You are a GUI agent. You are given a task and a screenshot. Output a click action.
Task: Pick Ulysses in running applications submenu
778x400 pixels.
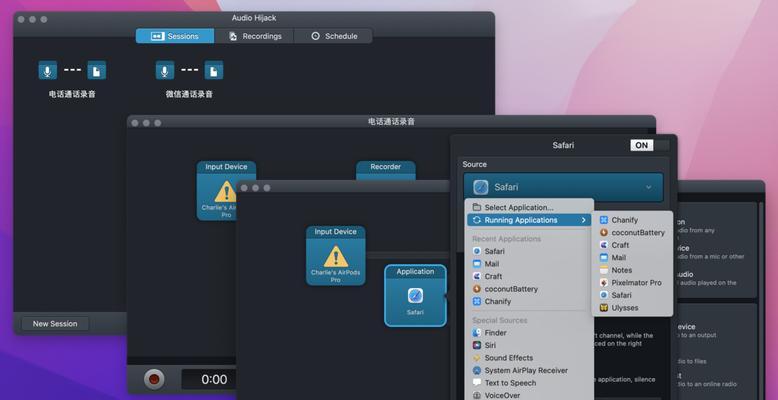(x=634, y=308)
